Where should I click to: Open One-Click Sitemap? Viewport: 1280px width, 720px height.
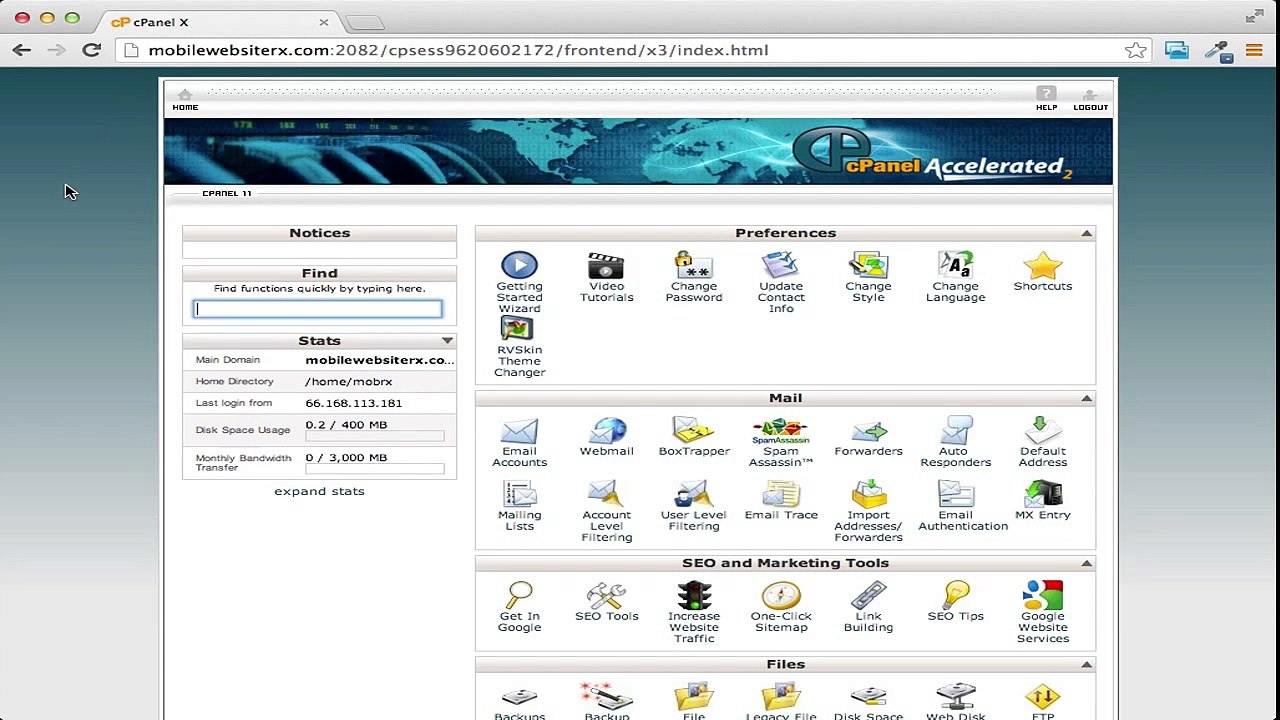(781, 607)
